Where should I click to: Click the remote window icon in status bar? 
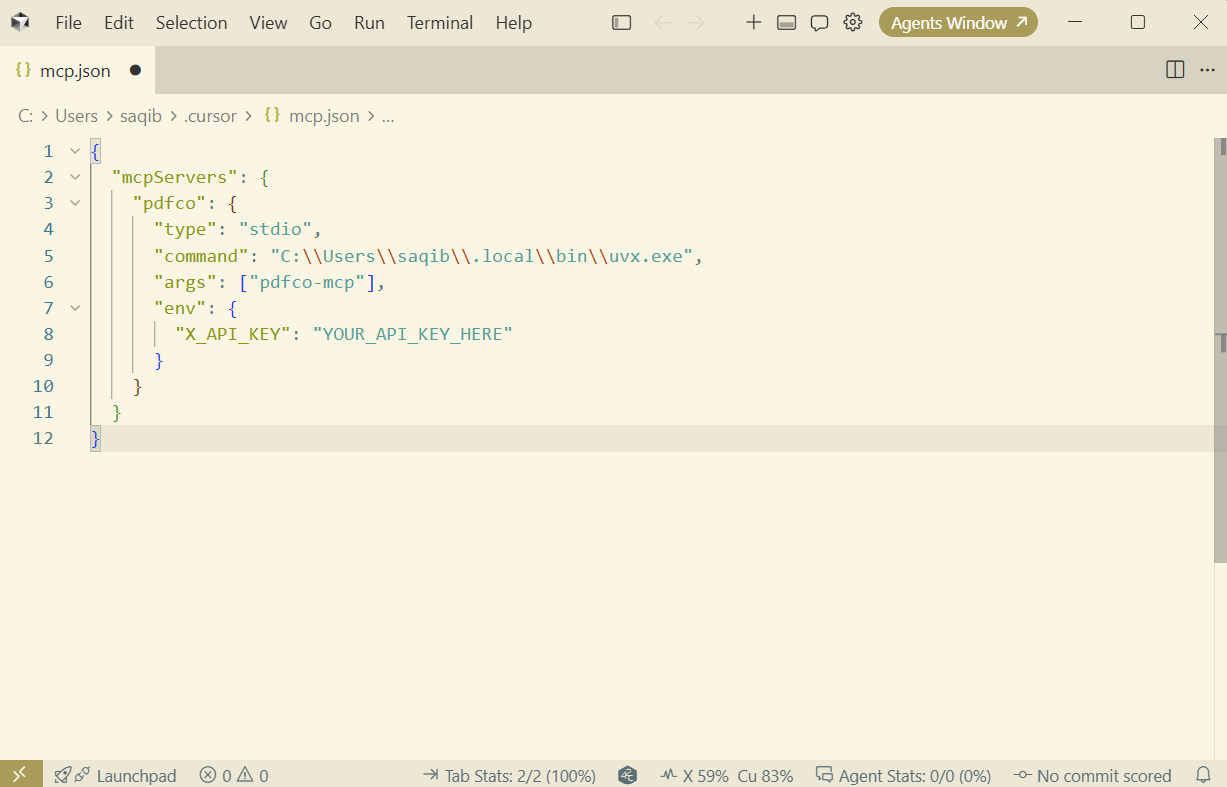[21, 774]
